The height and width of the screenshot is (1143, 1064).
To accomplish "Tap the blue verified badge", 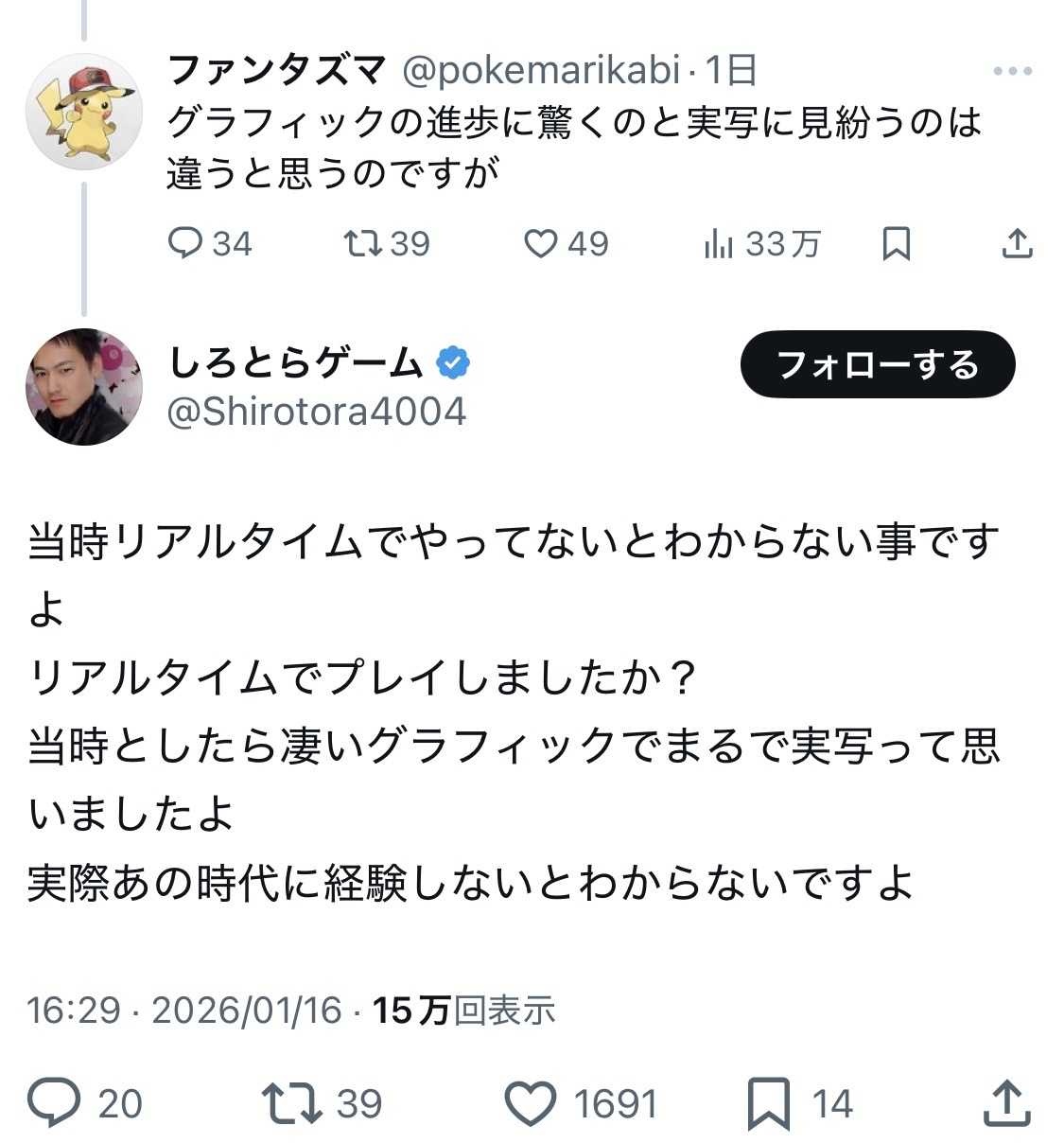I will [453, 362].
